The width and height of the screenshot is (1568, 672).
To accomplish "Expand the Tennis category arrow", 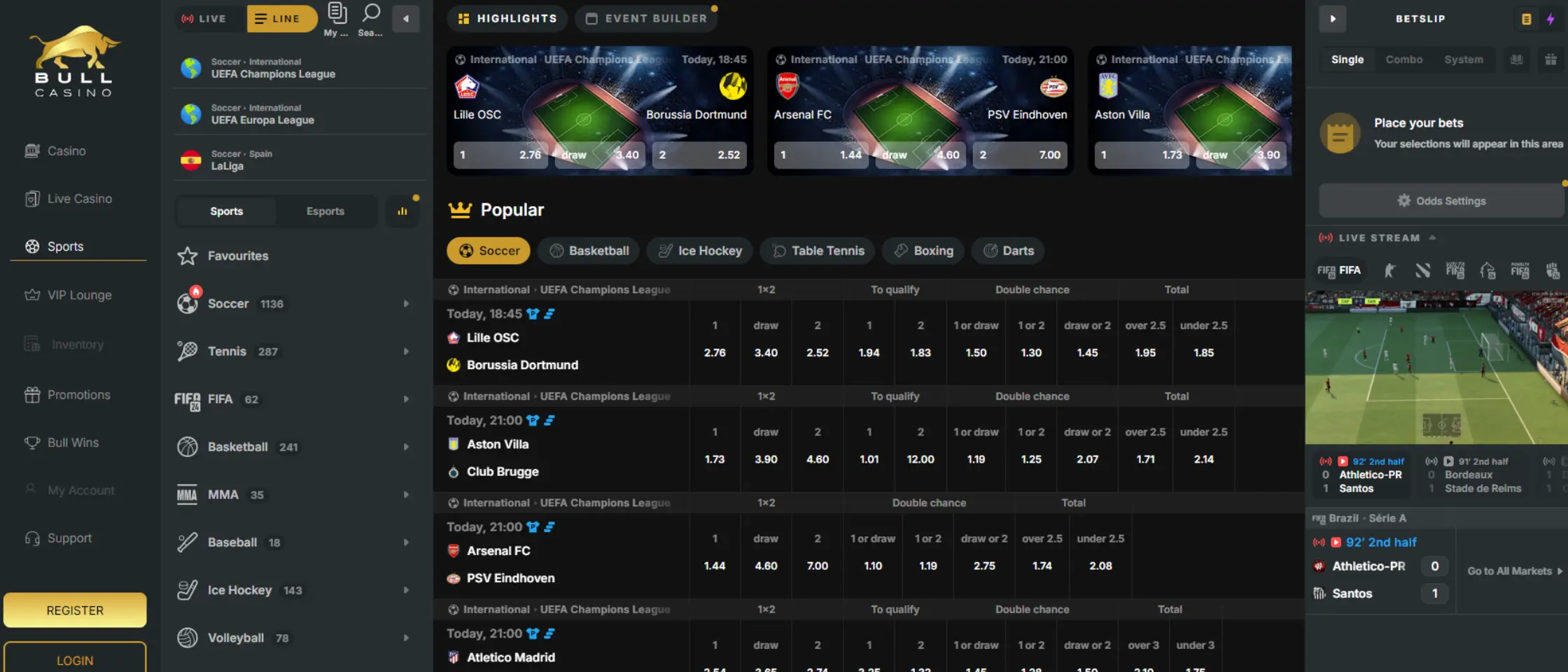I will pyautogui.click(x=406, y=351).
